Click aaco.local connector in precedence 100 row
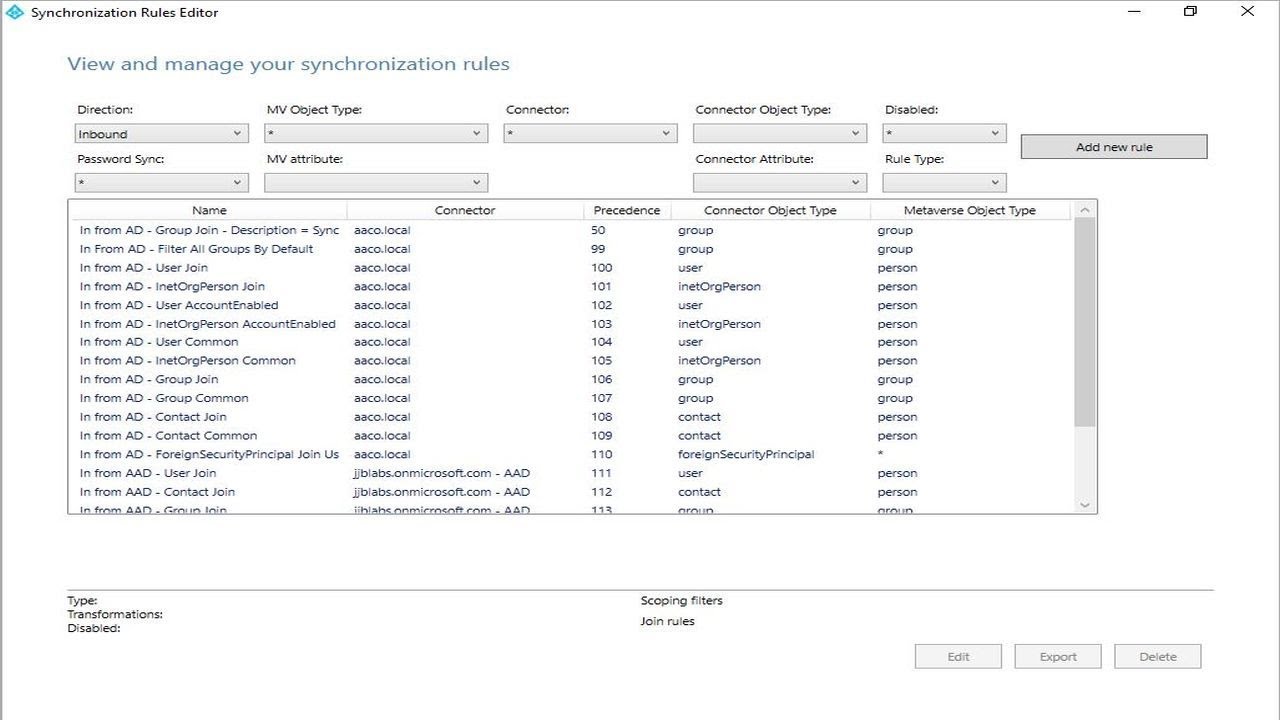The height and width of the screenshot is (720, 1280). coord(382,268)
